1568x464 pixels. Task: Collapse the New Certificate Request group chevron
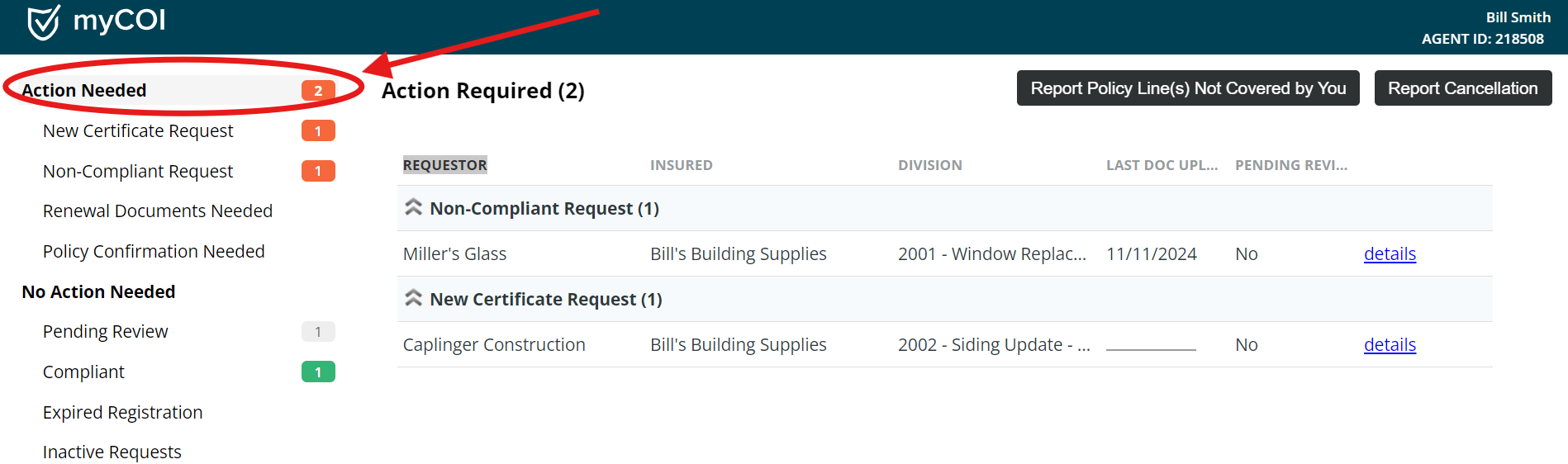click(413, 298)
